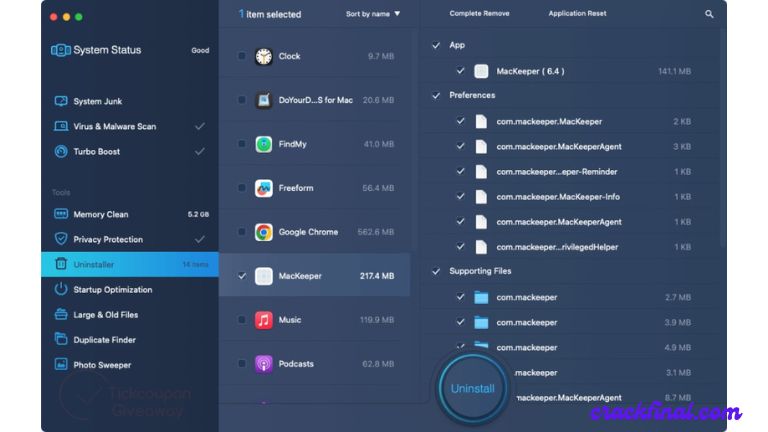Open the Turbo Boost menu entry
The image size is (768, 432).
130,151
